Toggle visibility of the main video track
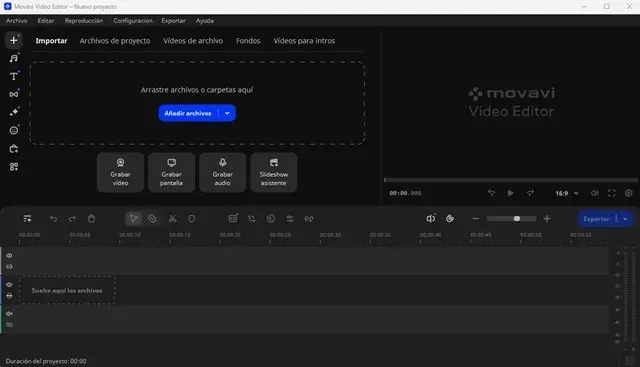The width and height of the screenshot is (640, 367). (x=9, y=285)
